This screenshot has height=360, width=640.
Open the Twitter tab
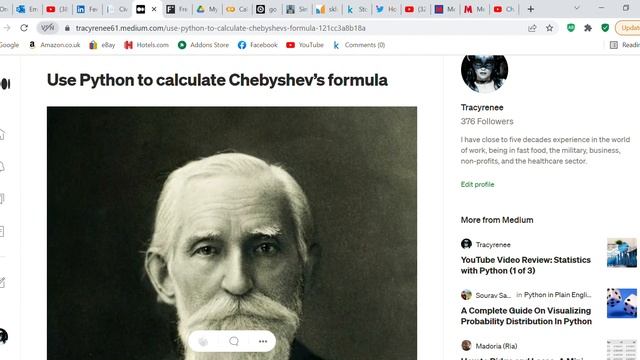(386, 9)
